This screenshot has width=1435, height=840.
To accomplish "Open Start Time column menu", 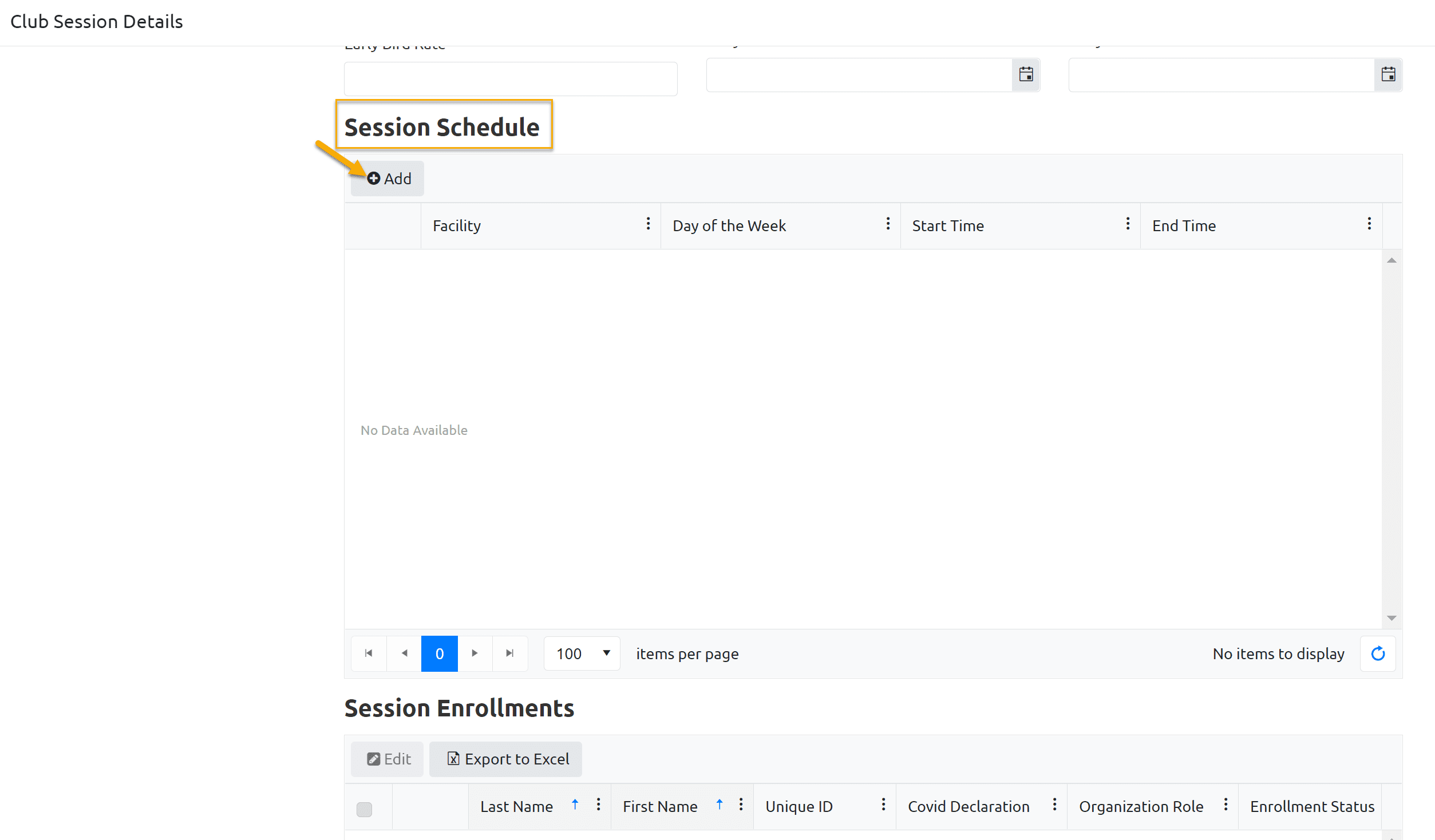I will [1128, 224].
